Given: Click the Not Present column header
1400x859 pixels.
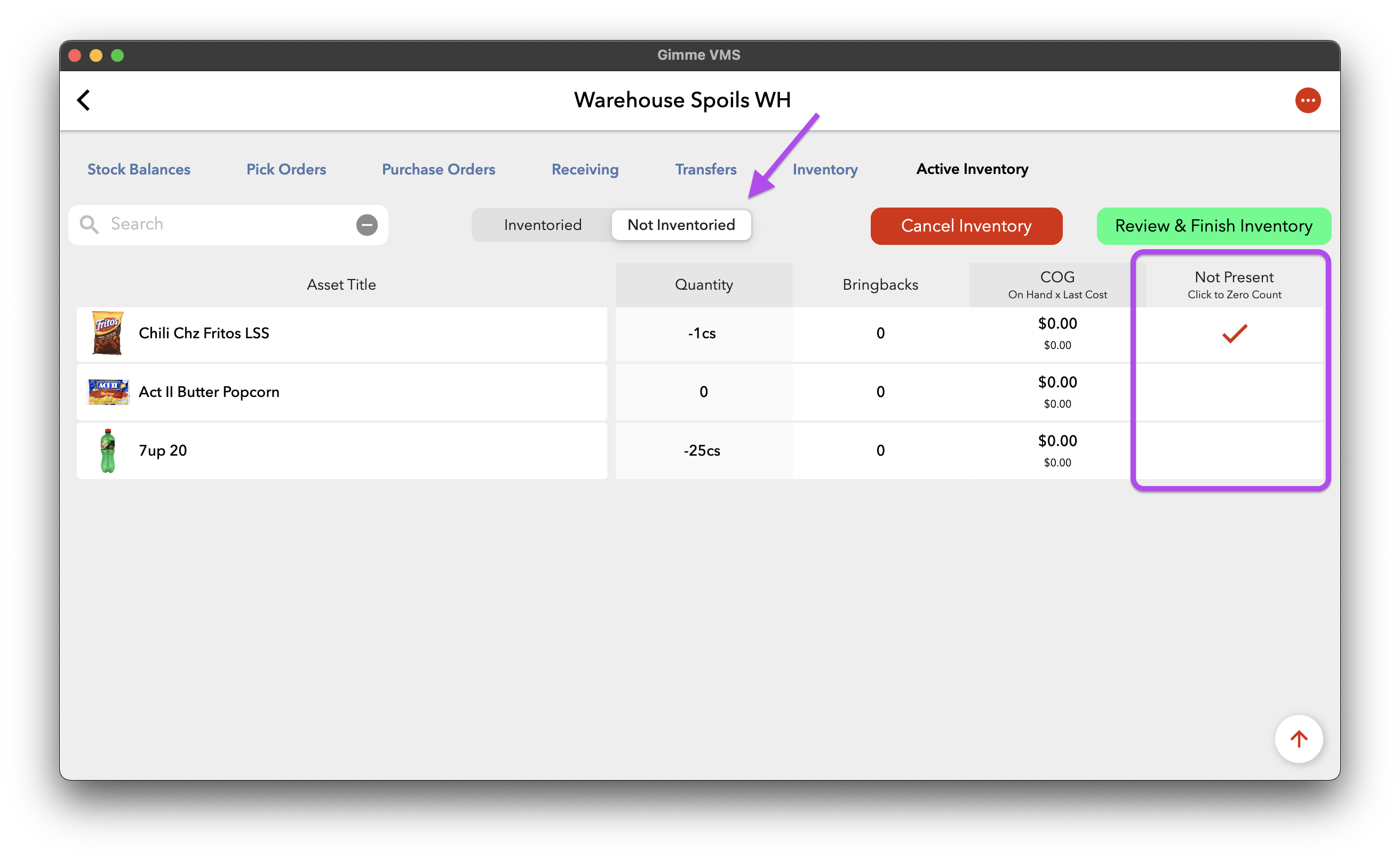Looking at the screenshot, I should pyautogui.click(x=1234, y=284).
